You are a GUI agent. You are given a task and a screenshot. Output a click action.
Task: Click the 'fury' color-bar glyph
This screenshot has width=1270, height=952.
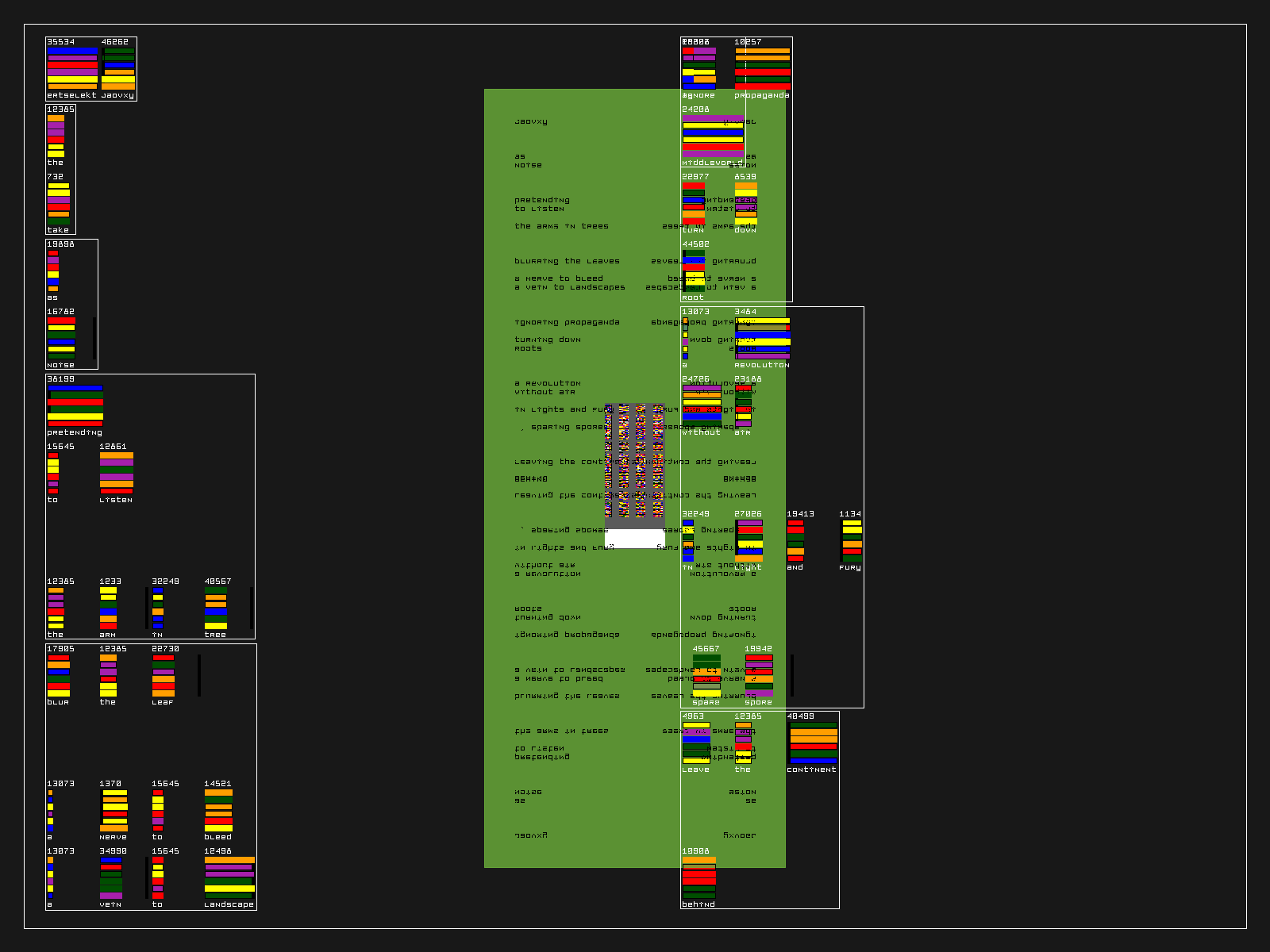(852, 541)
